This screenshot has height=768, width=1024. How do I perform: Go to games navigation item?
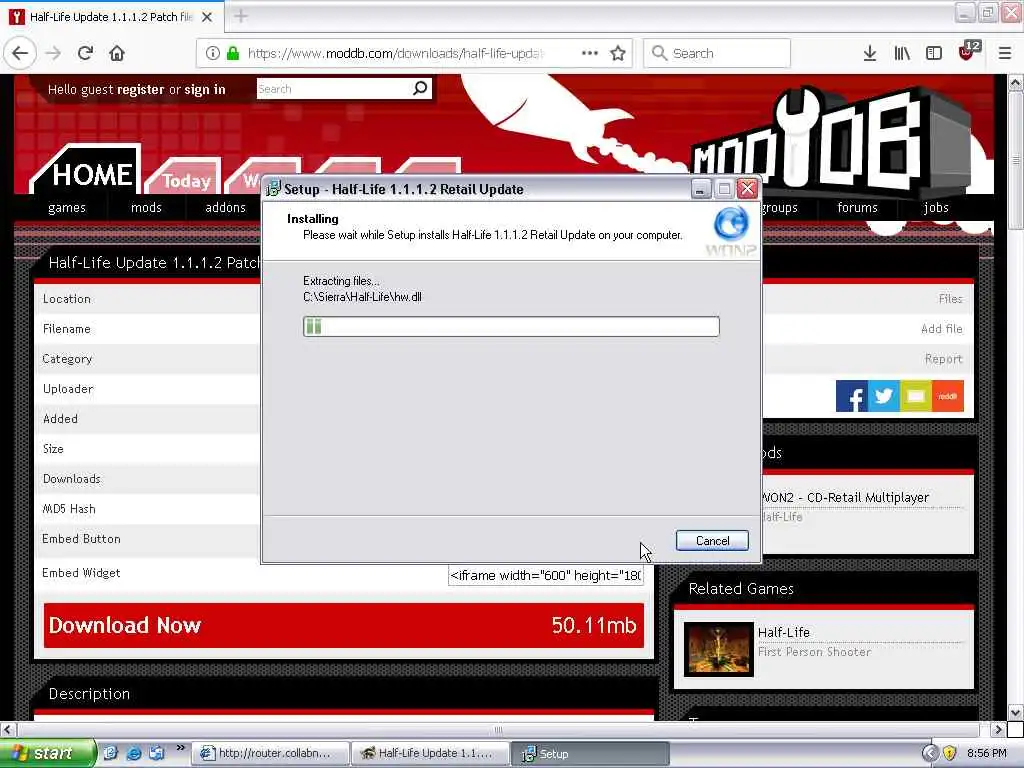(x=67, y=208)
